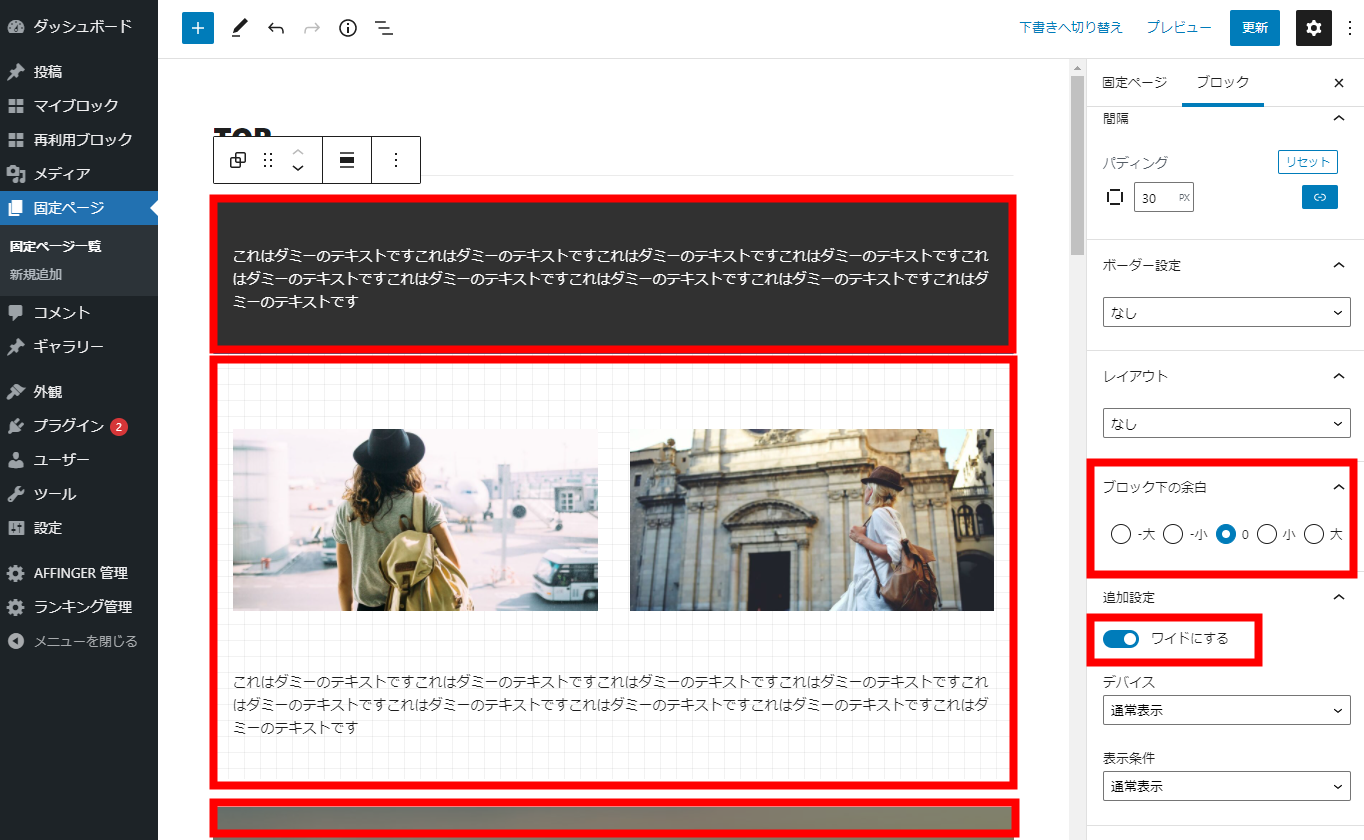Open ユーザー menu

point(79,460)
